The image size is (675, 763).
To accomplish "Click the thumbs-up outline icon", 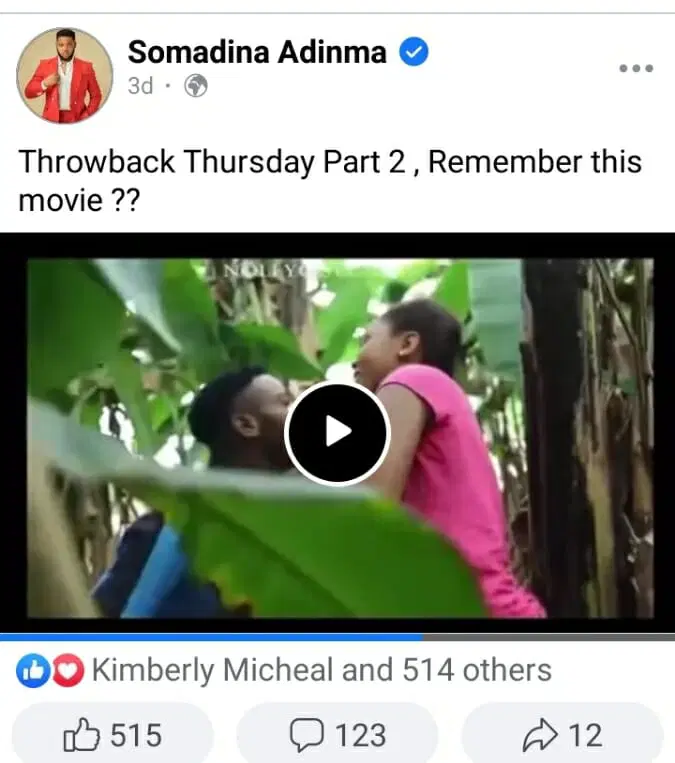I will point(81,734).
